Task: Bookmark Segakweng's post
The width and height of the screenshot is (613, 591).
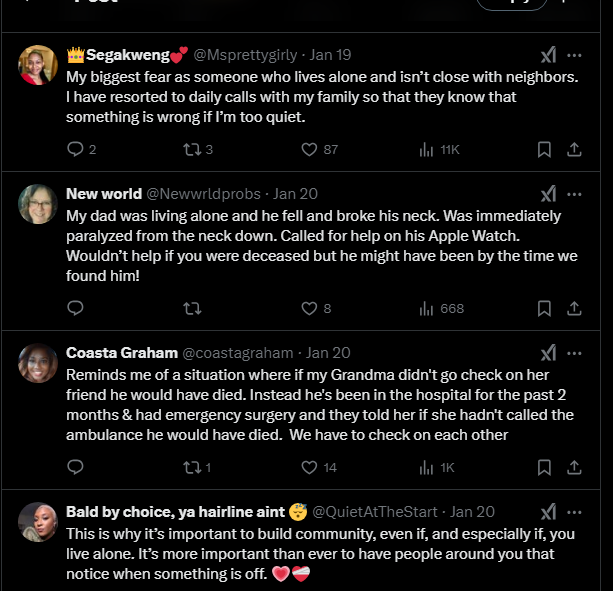Action: coord(544,149)
